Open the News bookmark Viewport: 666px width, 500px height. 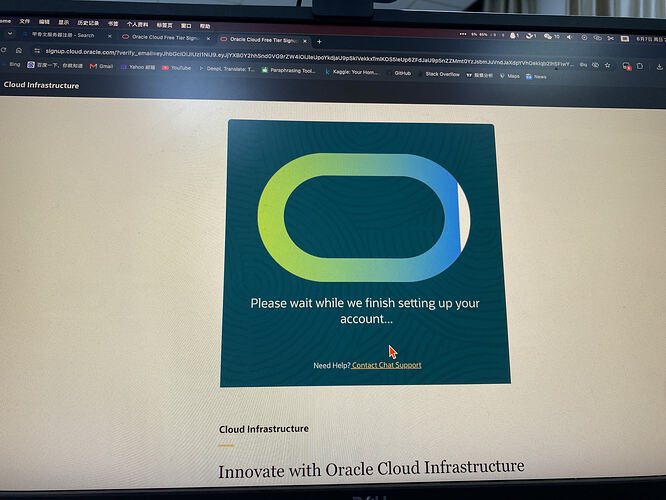point(536,77)
